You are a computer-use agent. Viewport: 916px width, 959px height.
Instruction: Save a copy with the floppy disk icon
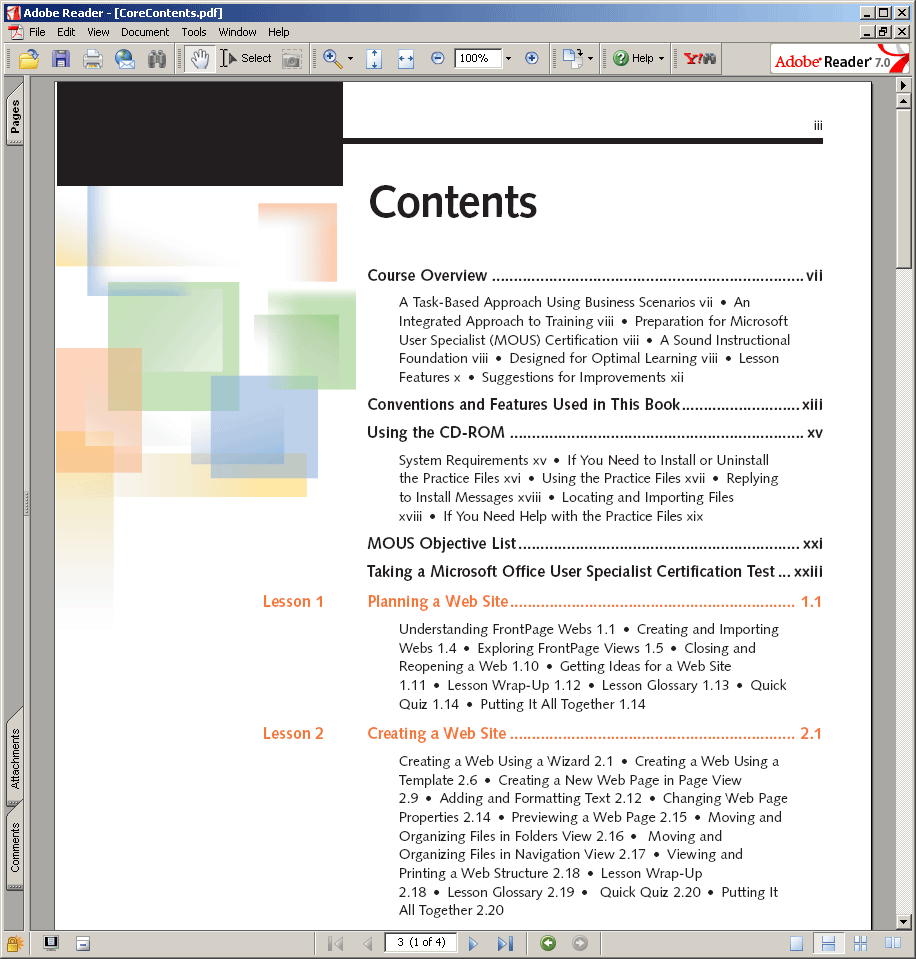61,59
